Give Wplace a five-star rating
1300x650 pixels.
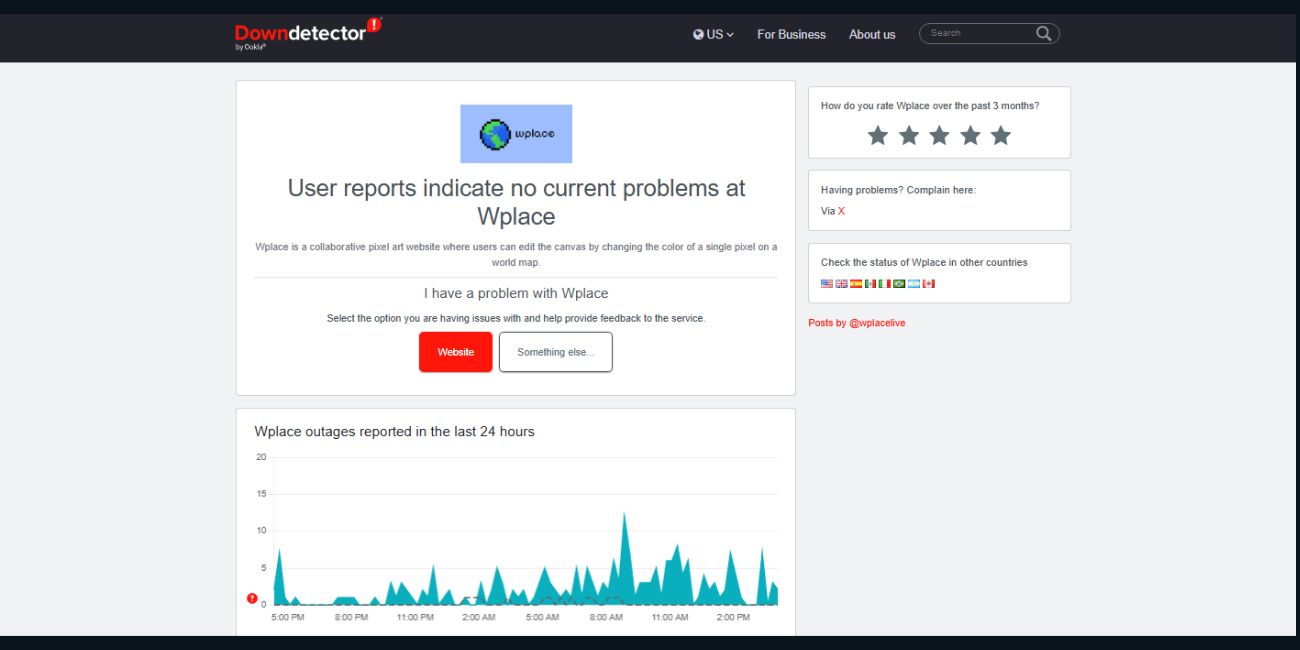1000,134
